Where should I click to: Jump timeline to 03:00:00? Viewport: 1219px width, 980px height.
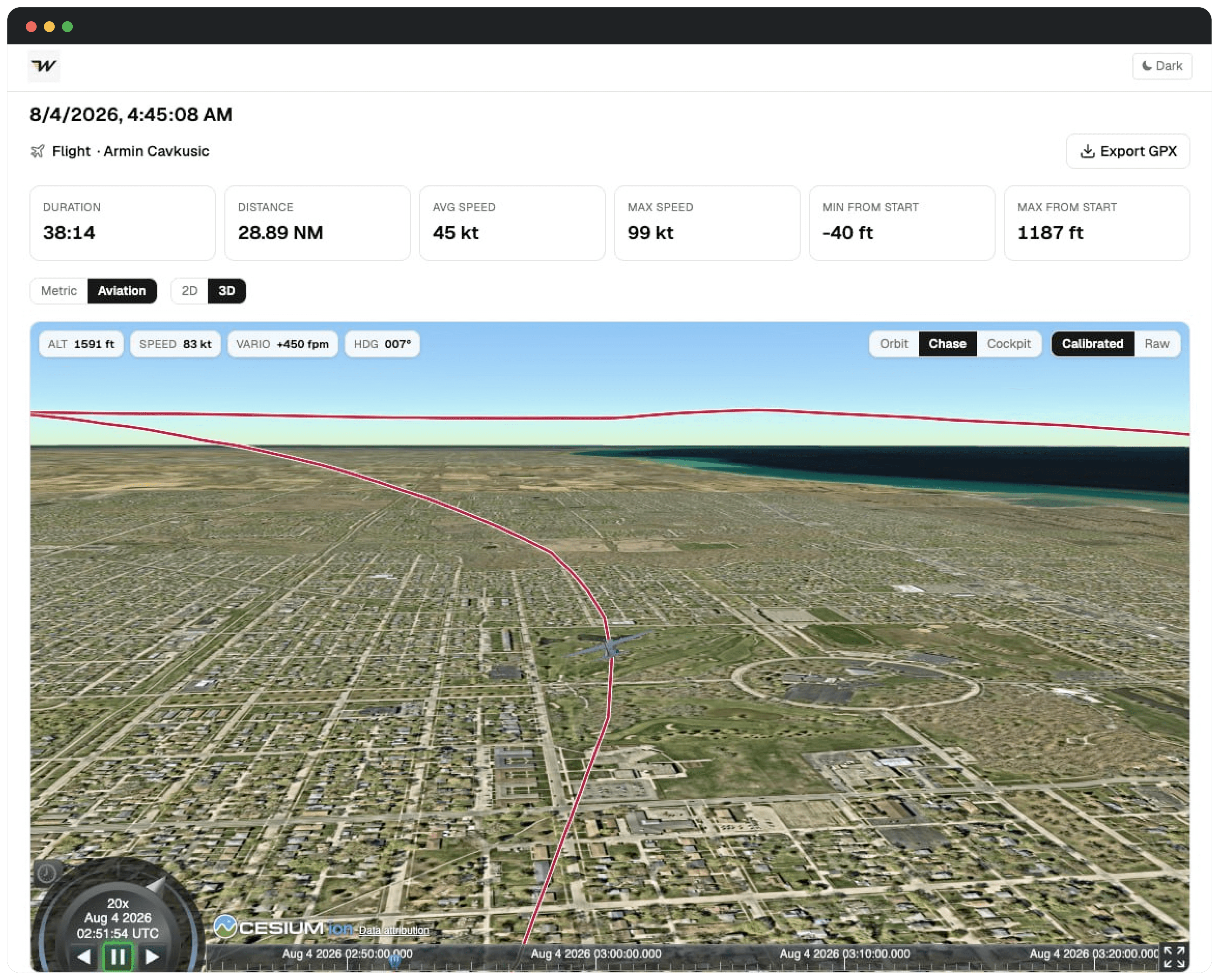tap(595, 953)
